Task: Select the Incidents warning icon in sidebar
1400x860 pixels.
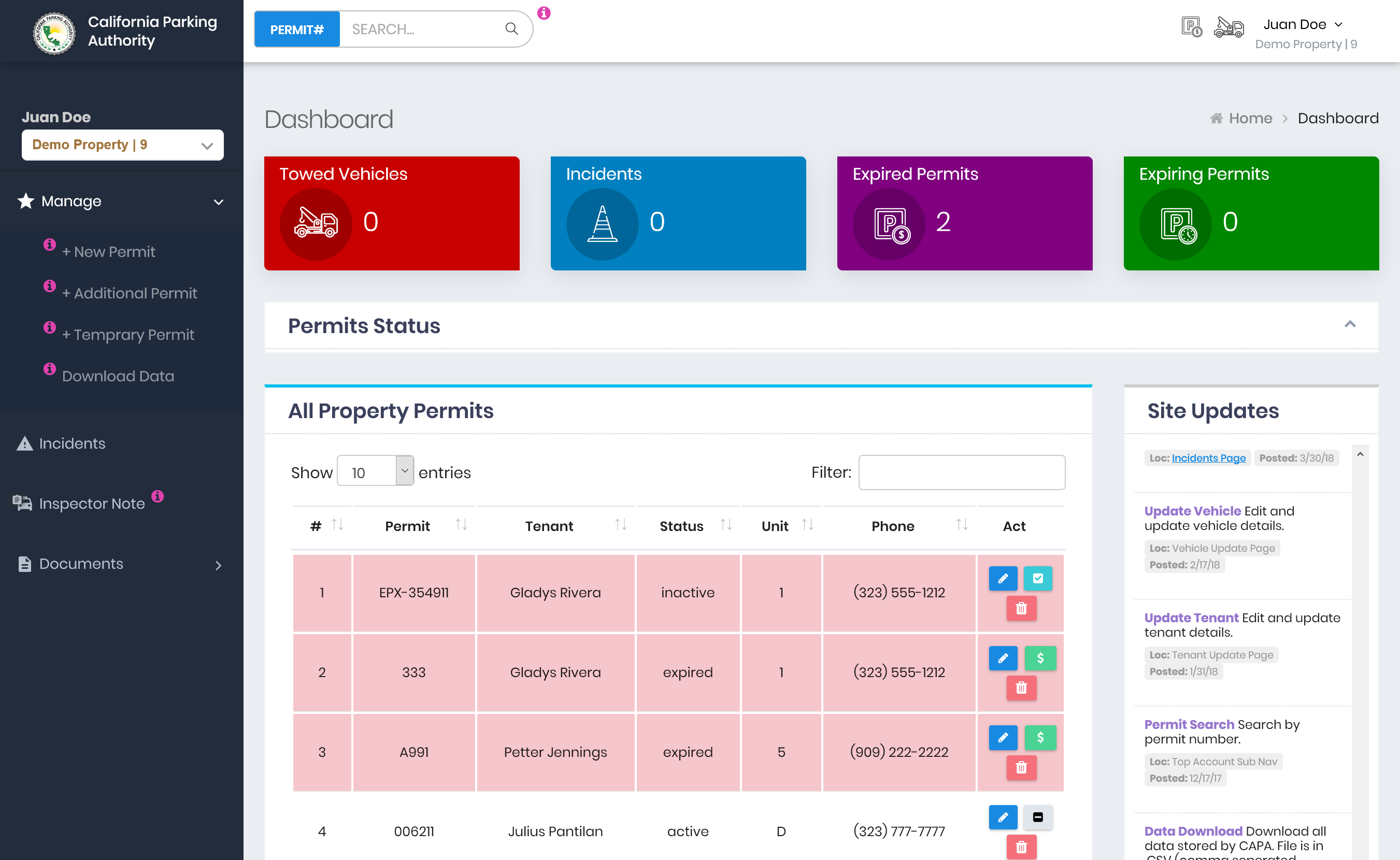Action: pos(24,443)
